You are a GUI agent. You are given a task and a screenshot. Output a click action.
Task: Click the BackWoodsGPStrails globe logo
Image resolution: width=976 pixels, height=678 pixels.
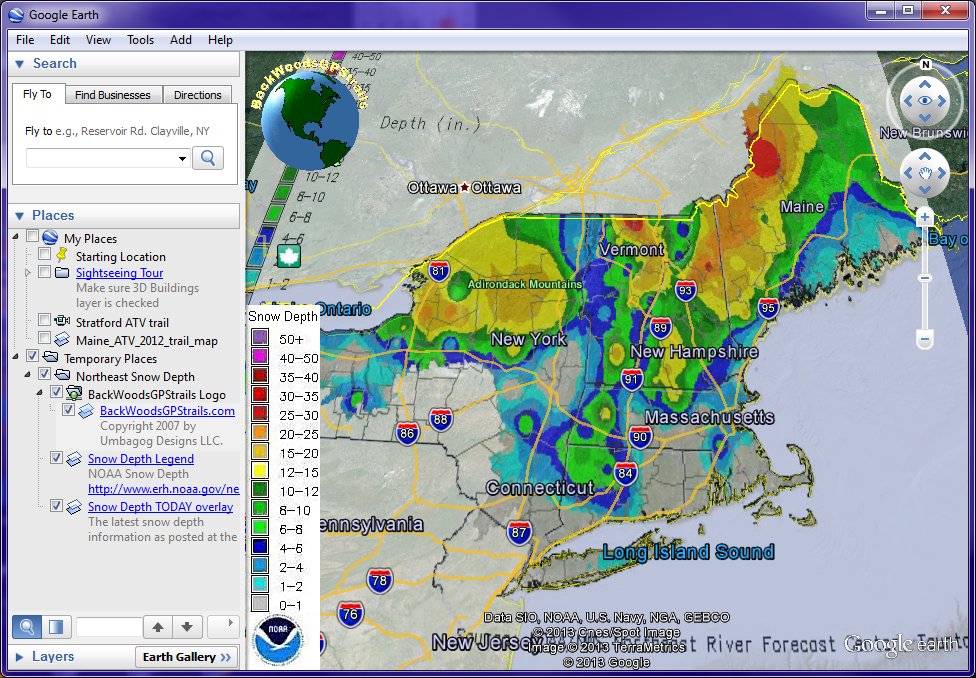pos(310,120)
